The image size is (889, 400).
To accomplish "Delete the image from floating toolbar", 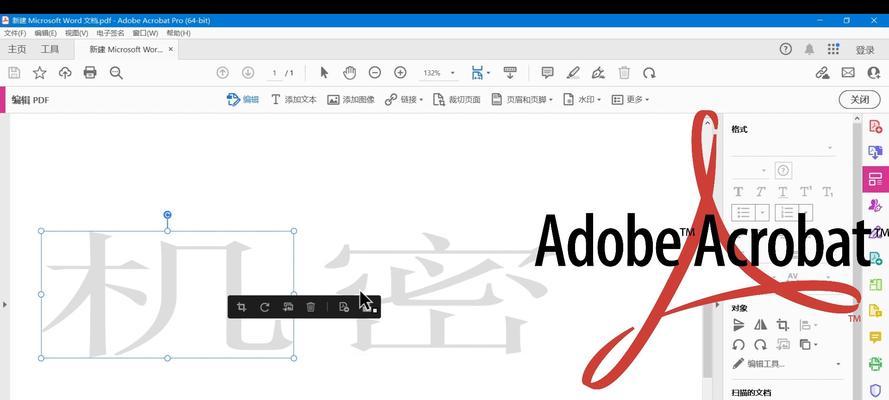I will pyautogui.click(x=311, y=307).
